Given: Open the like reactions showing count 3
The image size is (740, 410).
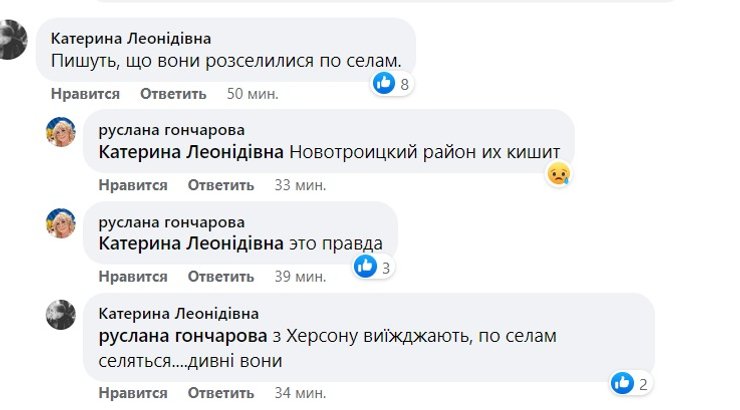Looking at the screenshot, I should point(366,266).
